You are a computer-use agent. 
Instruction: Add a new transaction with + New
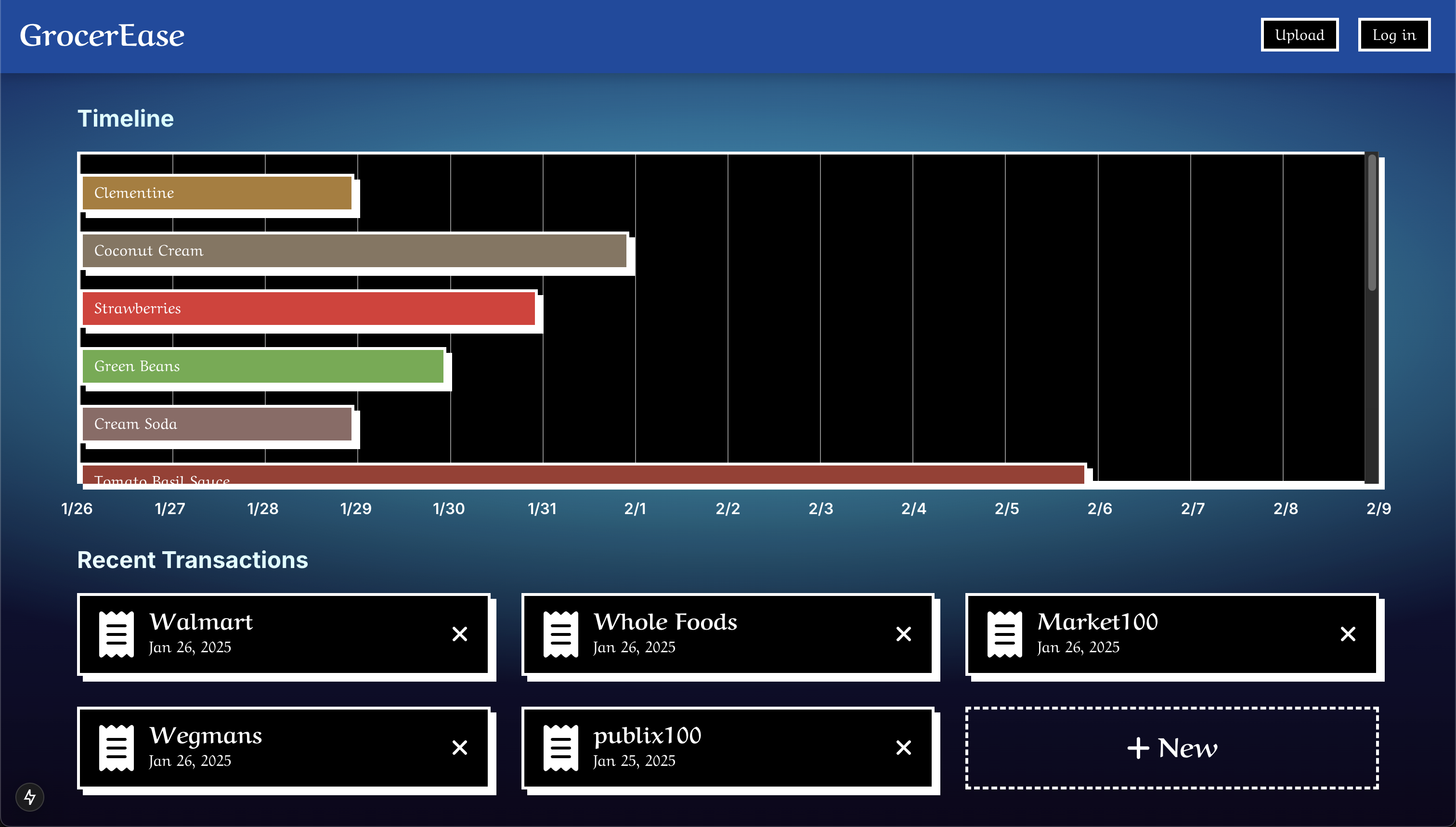(x=1172, y=748)
